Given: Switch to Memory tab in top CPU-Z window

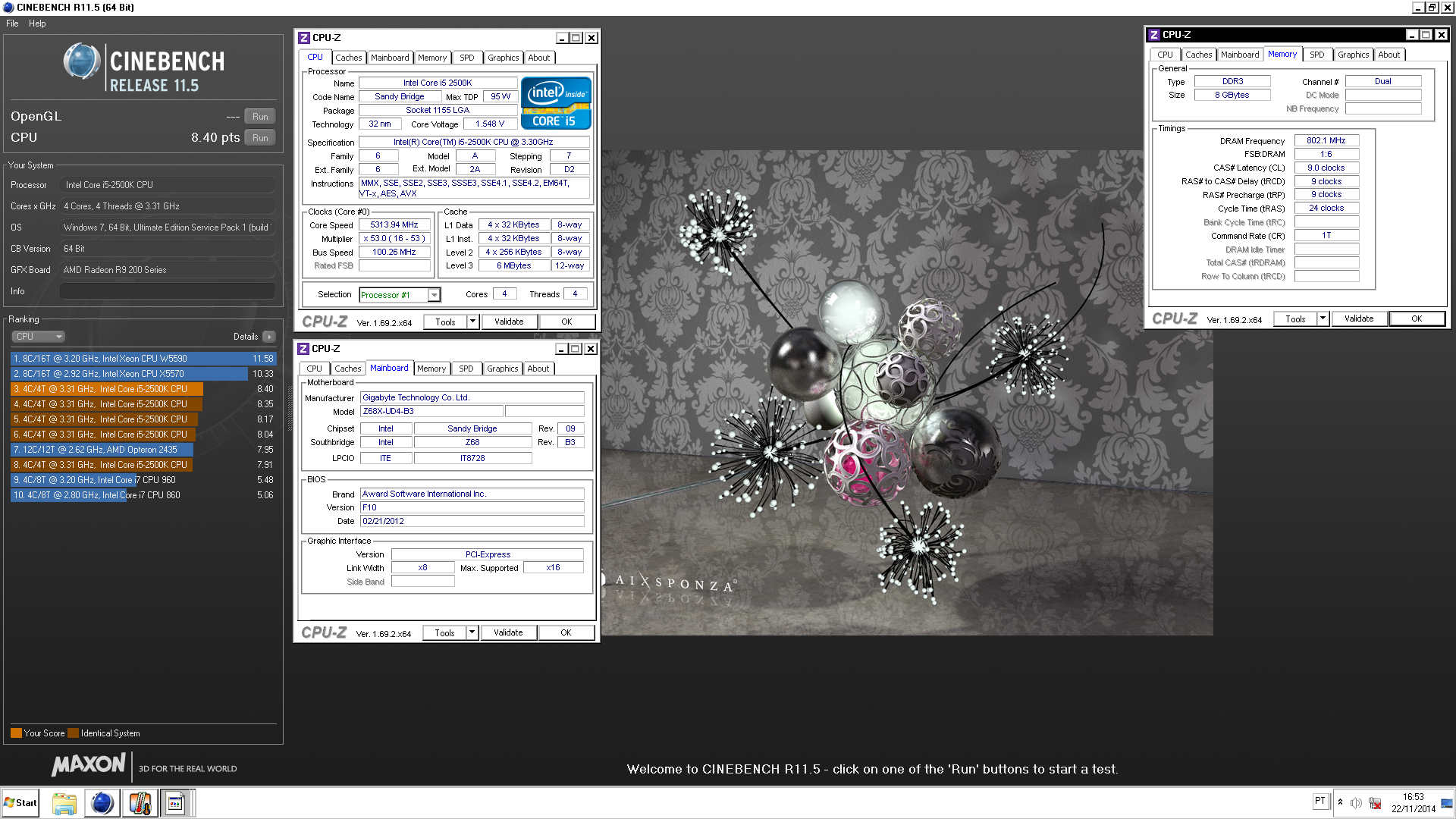Looking at the screenshot, I should point(432,58).
